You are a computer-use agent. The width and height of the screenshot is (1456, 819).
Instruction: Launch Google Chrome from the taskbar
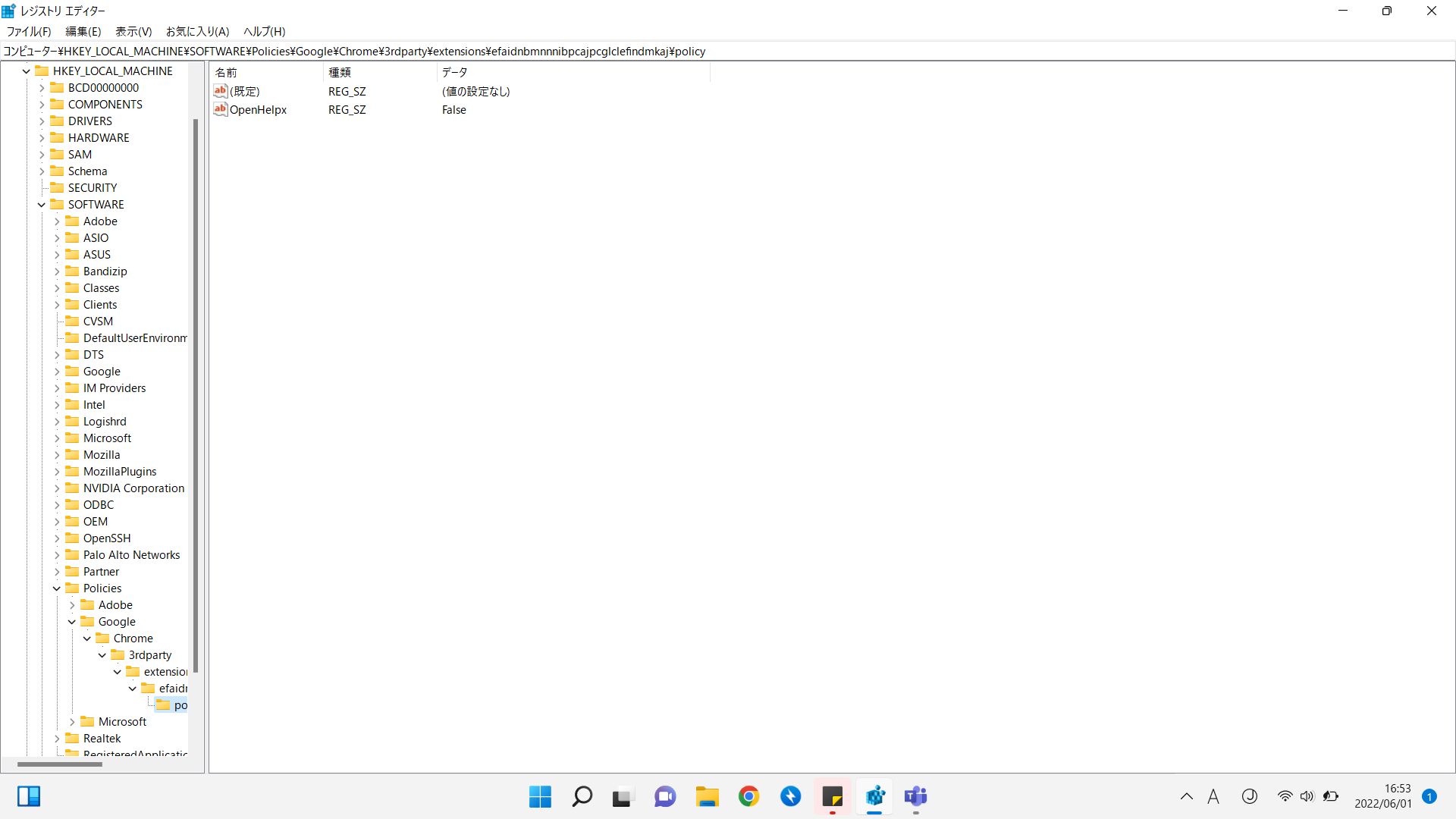click(749, 797)
